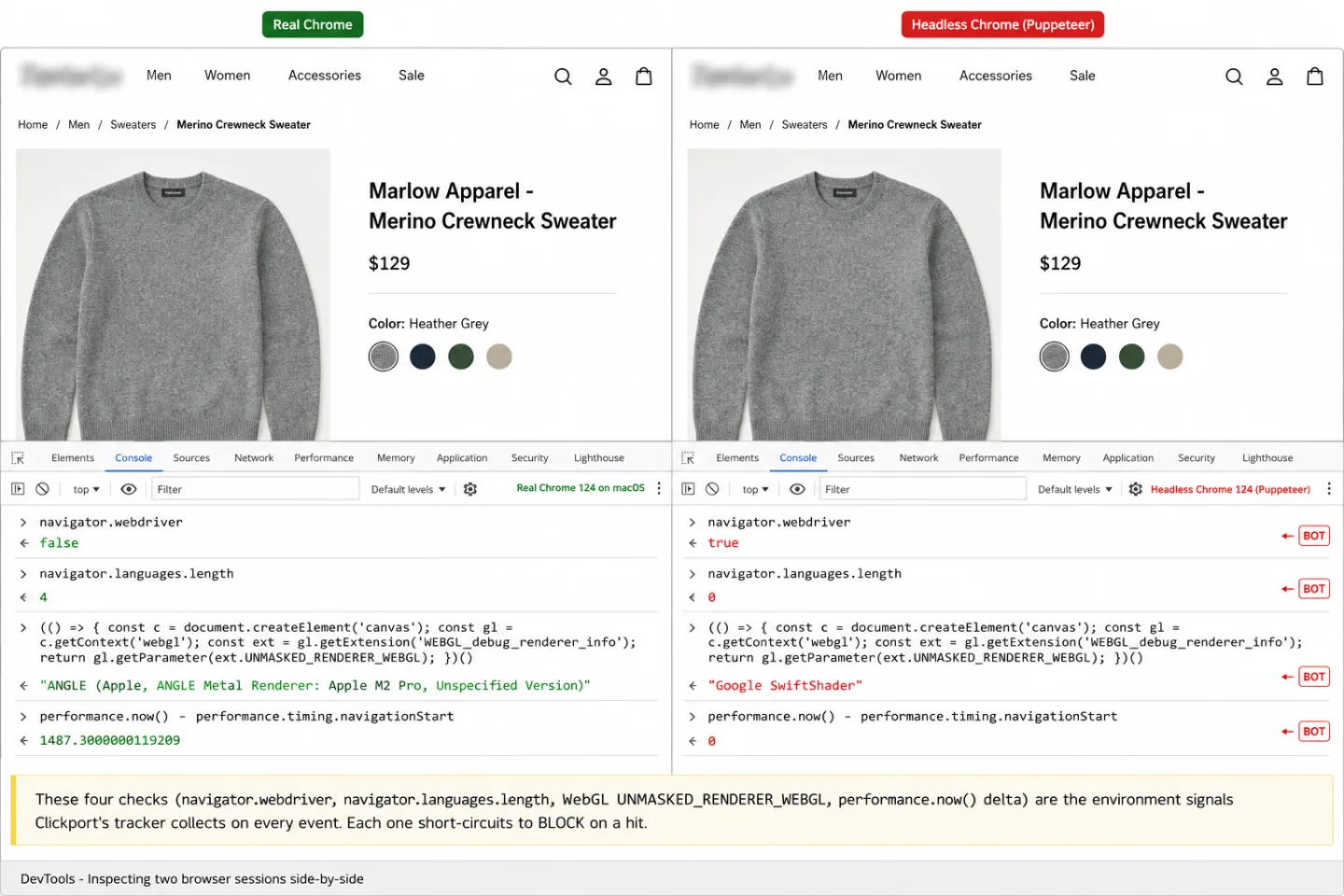Expand the performance.now() entry in left console
This screenshot has width=1344, height=896.
[23, 717]
